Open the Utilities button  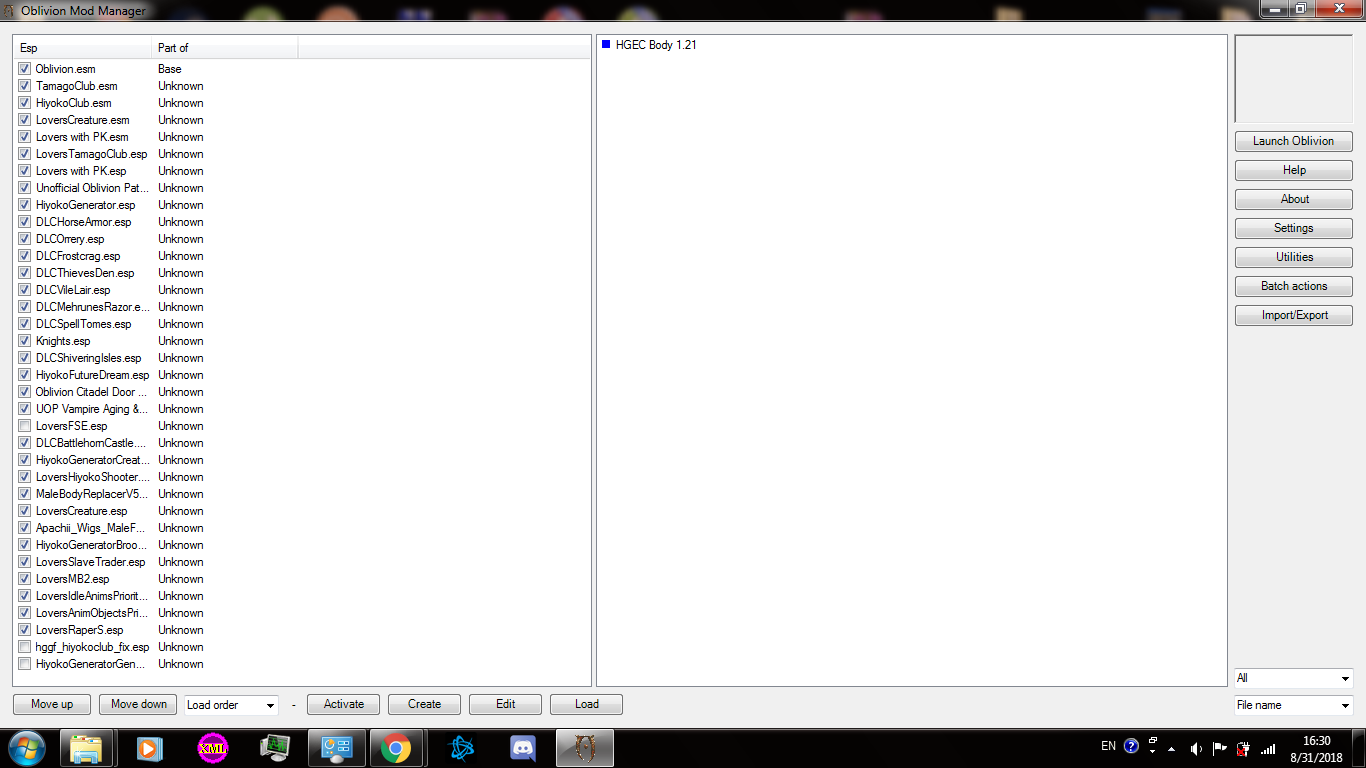coord(1294,257)
